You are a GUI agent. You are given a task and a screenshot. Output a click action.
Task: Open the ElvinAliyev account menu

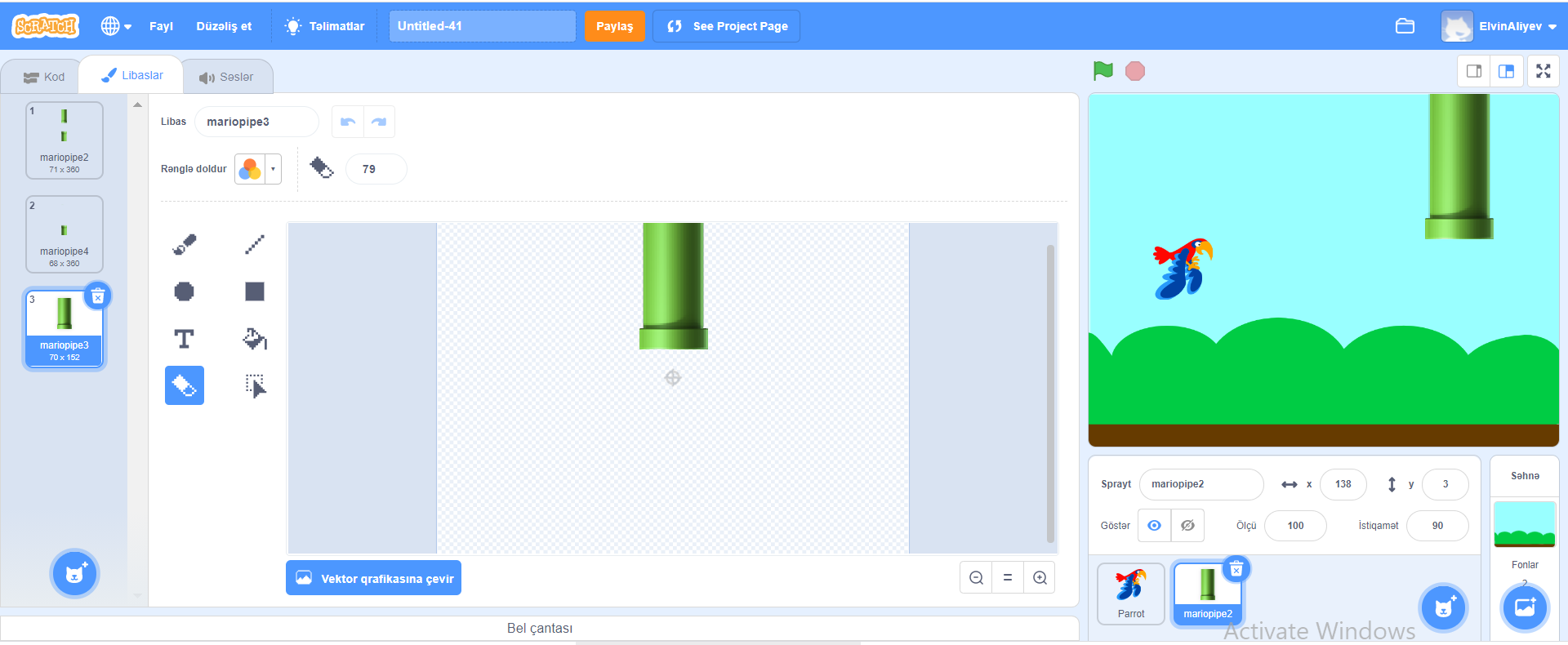[x=1499, y=26]
